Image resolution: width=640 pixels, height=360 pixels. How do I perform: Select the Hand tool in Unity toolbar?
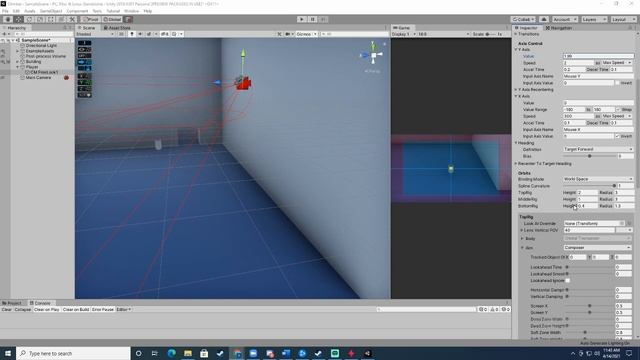coord(8,19)
